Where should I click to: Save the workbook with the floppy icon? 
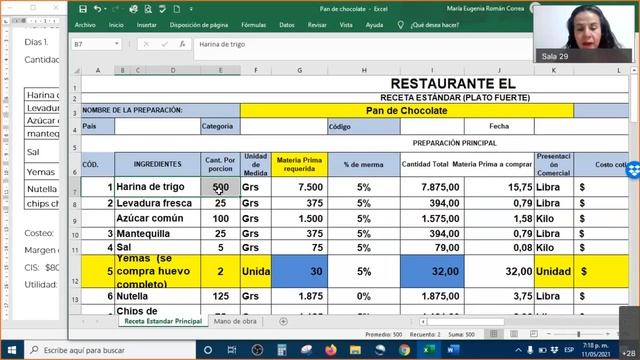tap(83, 9)
